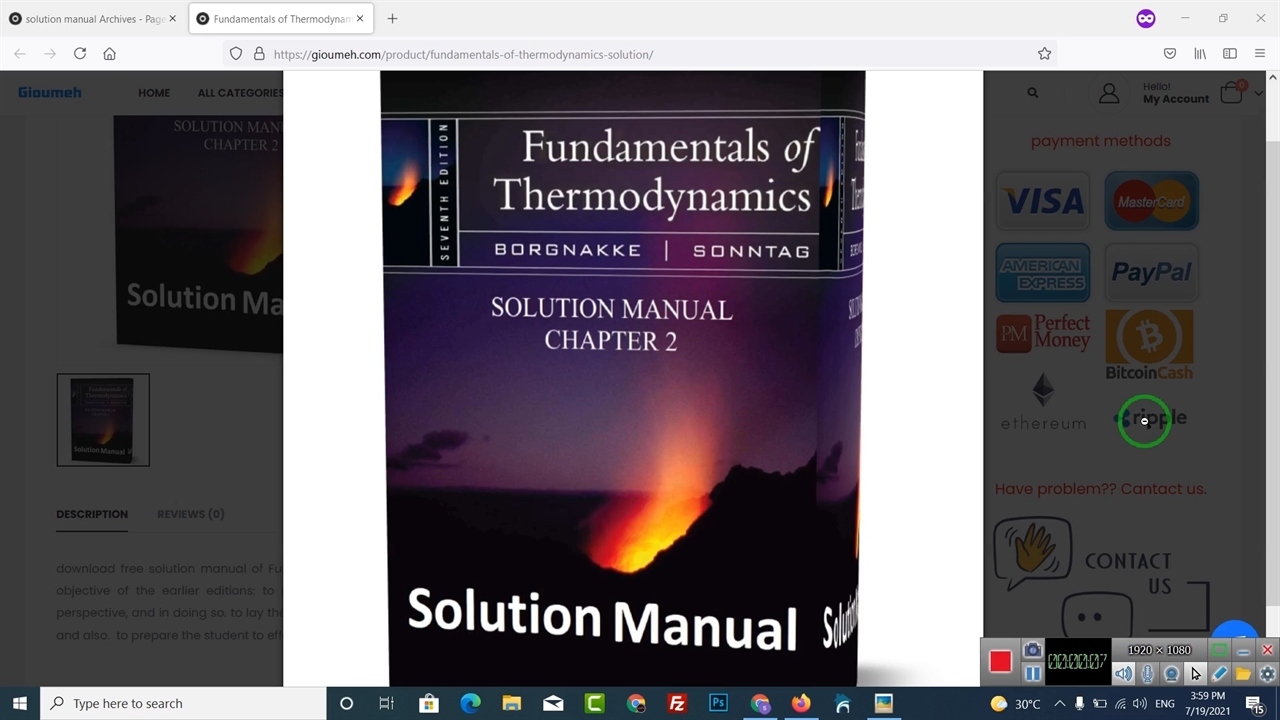Close the solution manual Archives tab

[172, 18]
